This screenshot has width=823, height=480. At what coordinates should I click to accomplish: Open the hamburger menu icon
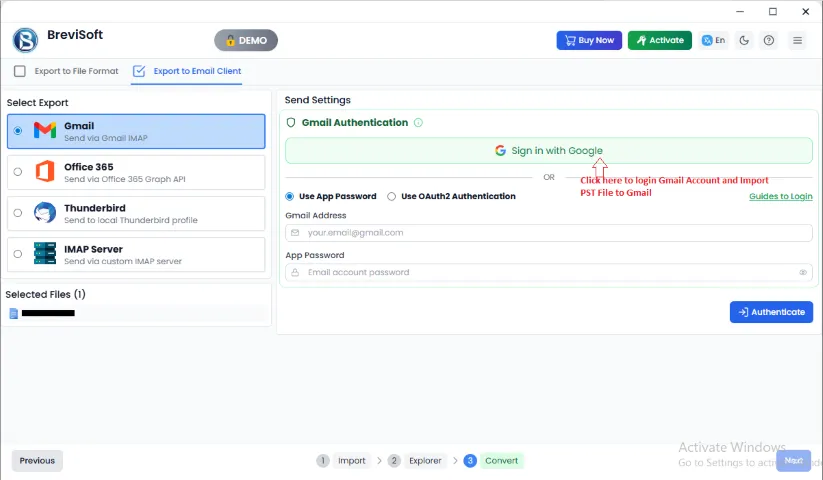click(x=797, y=40)
